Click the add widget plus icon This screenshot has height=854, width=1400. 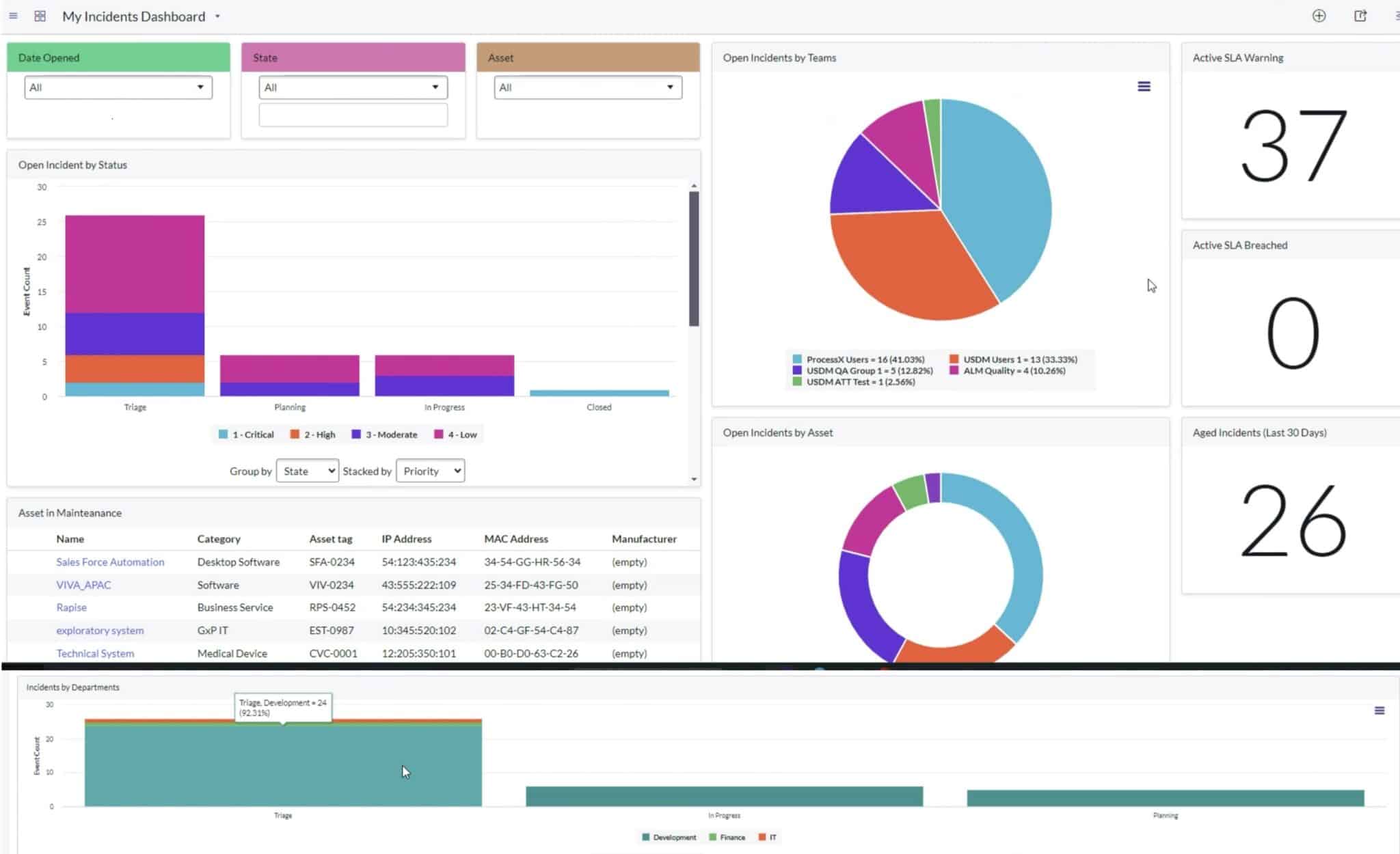pos(1319,15)
